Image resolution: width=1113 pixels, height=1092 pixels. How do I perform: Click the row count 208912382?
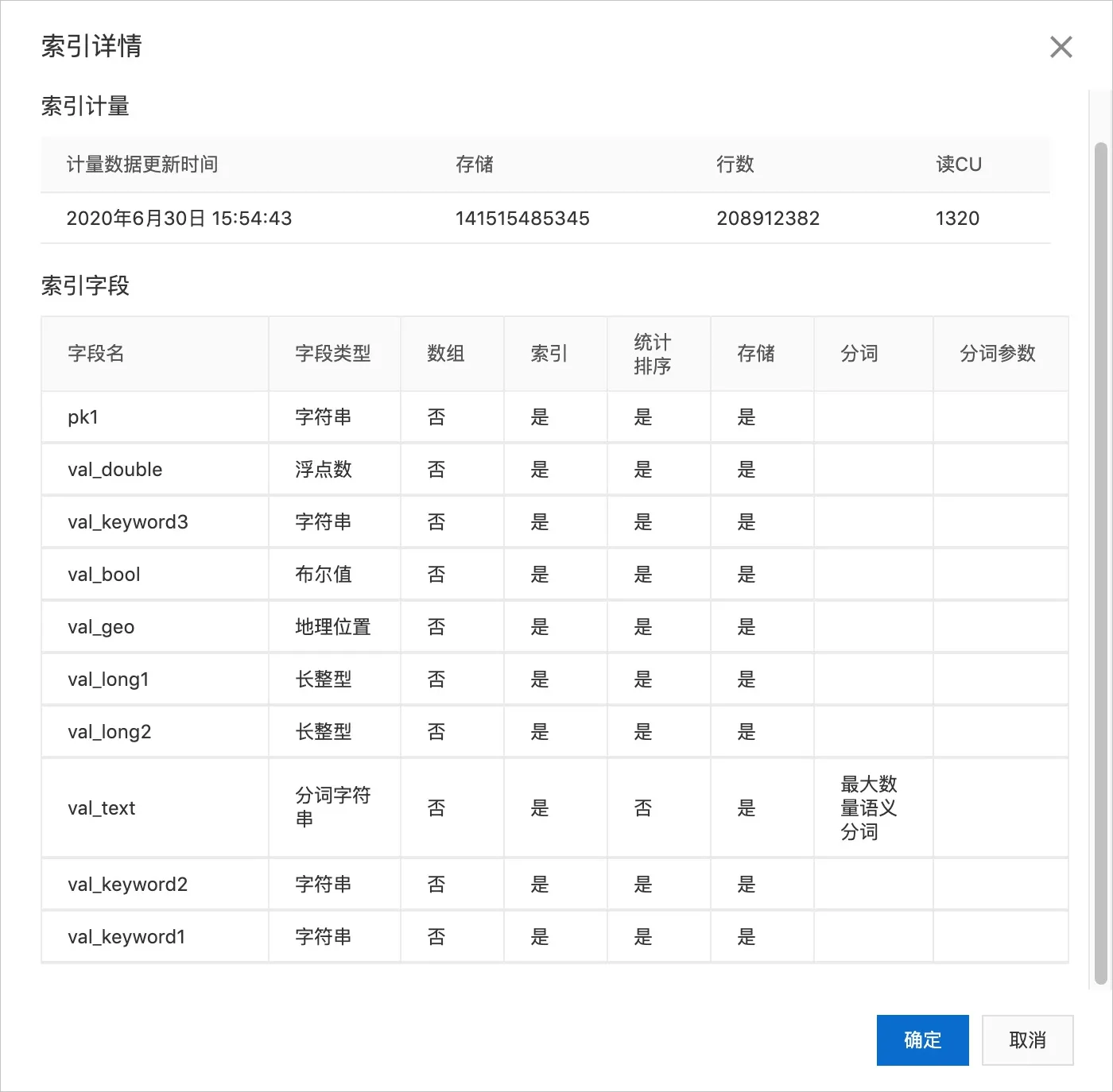(x=768, y=219)
